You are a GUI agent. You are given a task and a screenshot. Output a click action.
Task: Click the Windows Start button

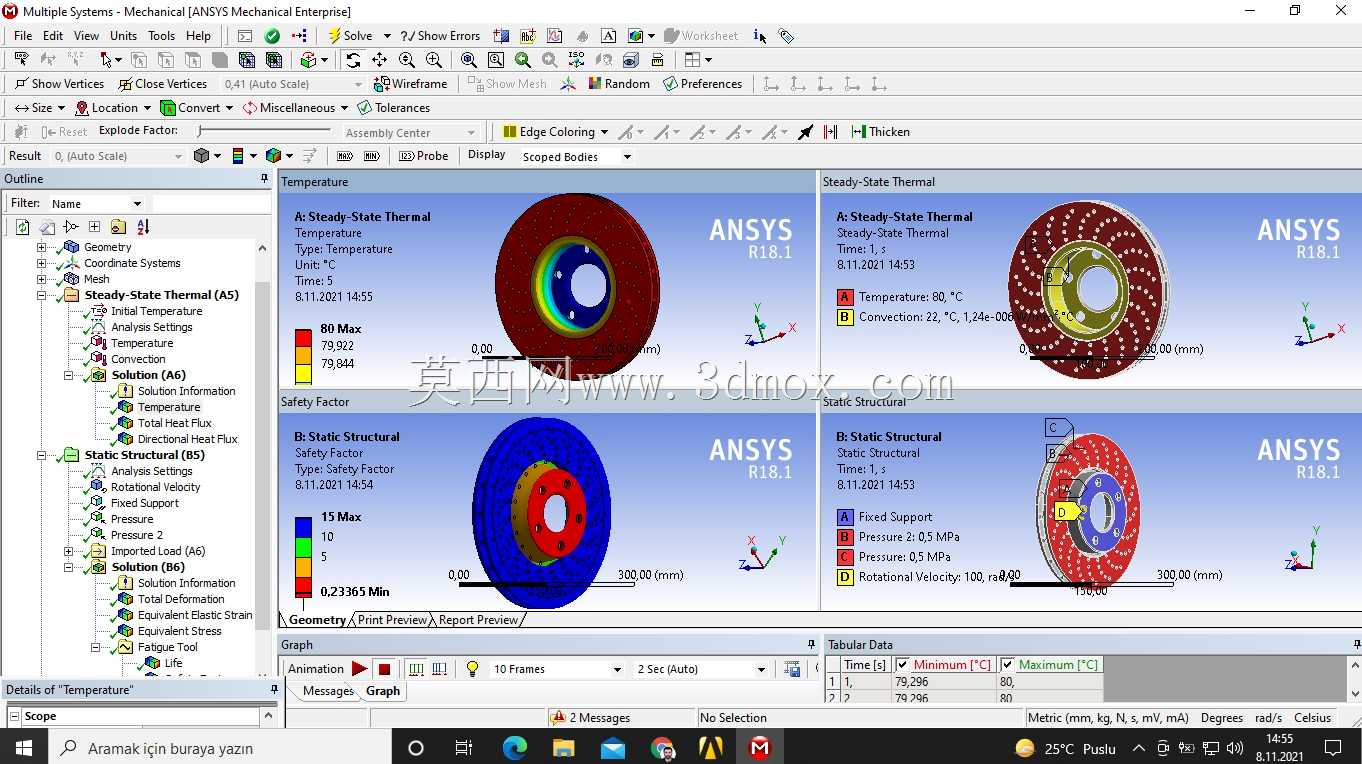click(22, 748)
